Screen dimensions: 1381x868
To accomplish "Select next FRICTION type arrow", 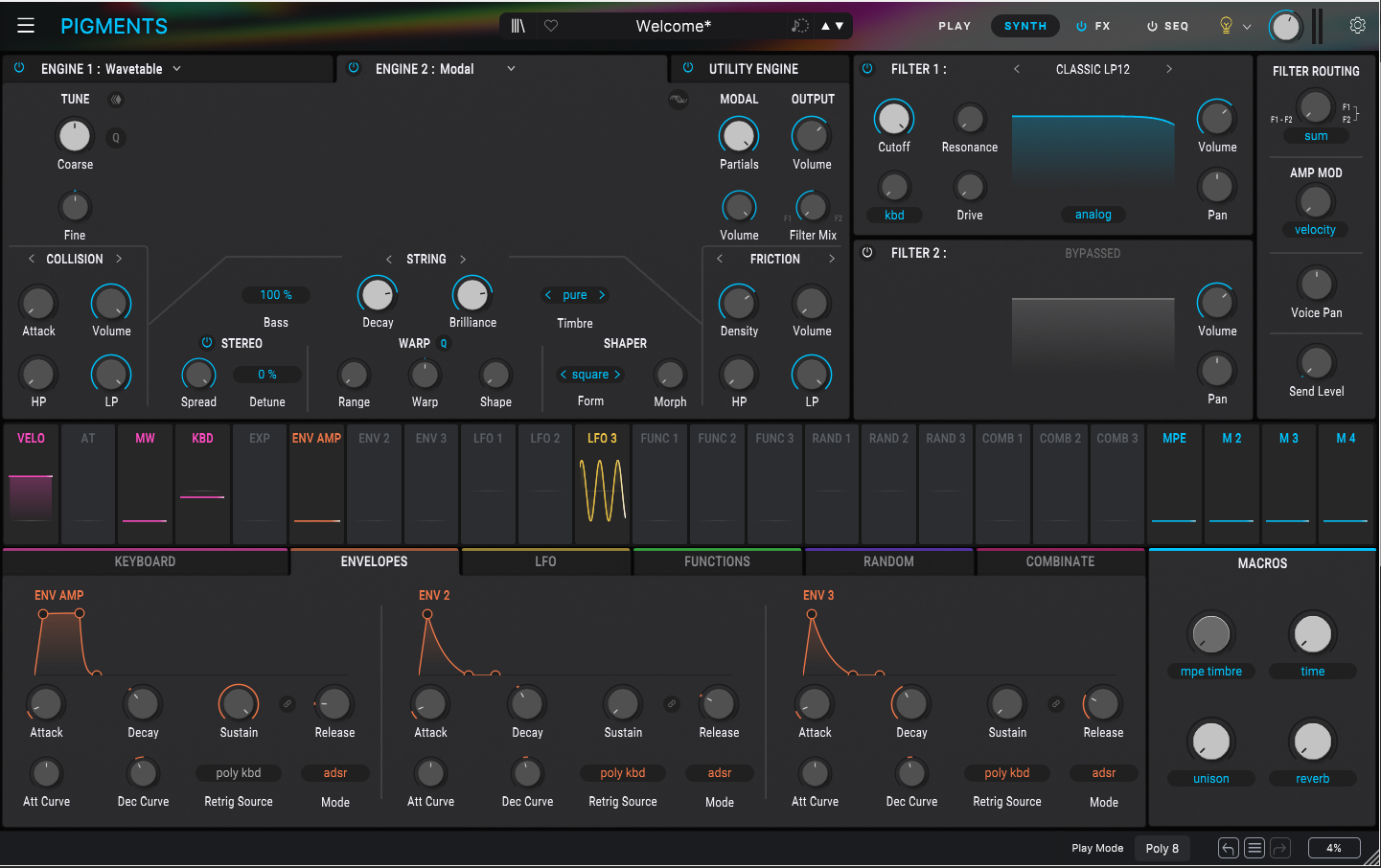I will [x=832, y=259].
